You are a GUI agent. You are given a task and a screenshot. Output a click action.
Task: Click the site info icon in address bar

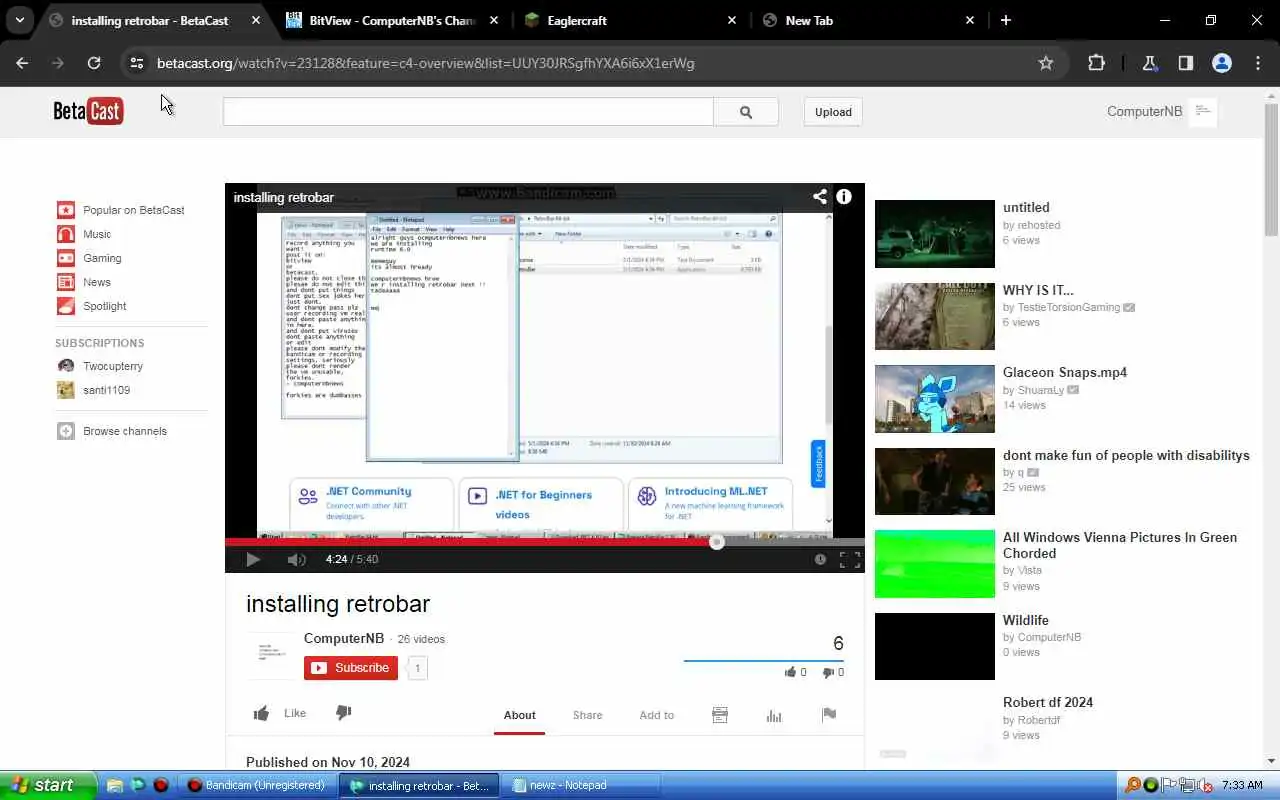[x=136, y=63]
